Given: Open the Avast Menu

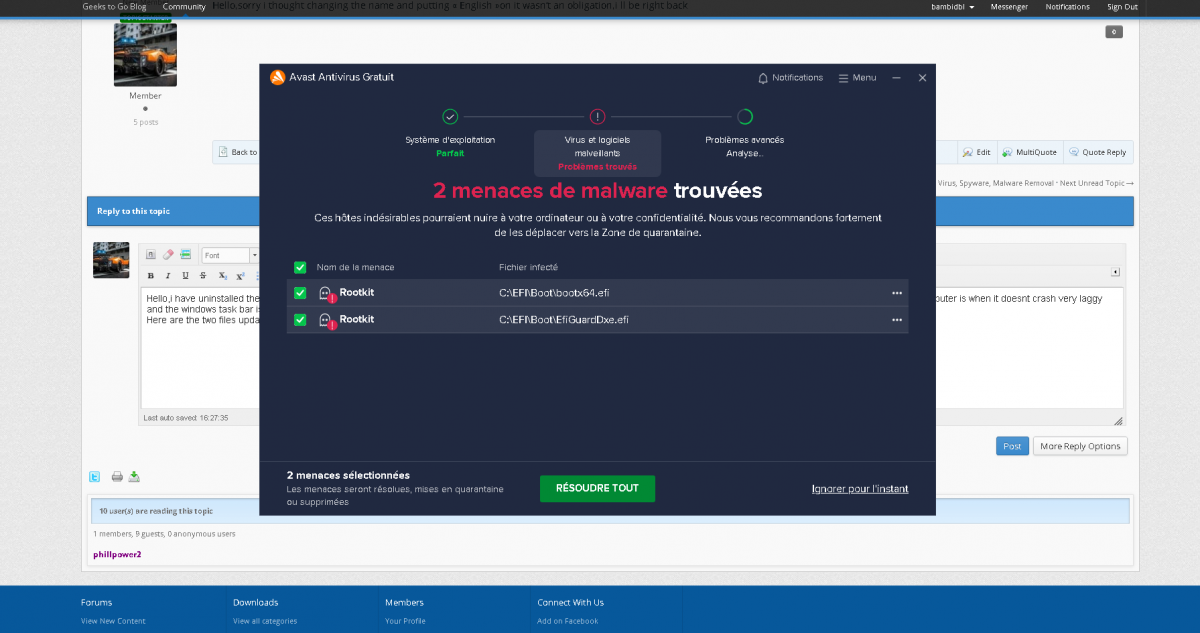Looking at the screenshot, I should pos(857,78).
